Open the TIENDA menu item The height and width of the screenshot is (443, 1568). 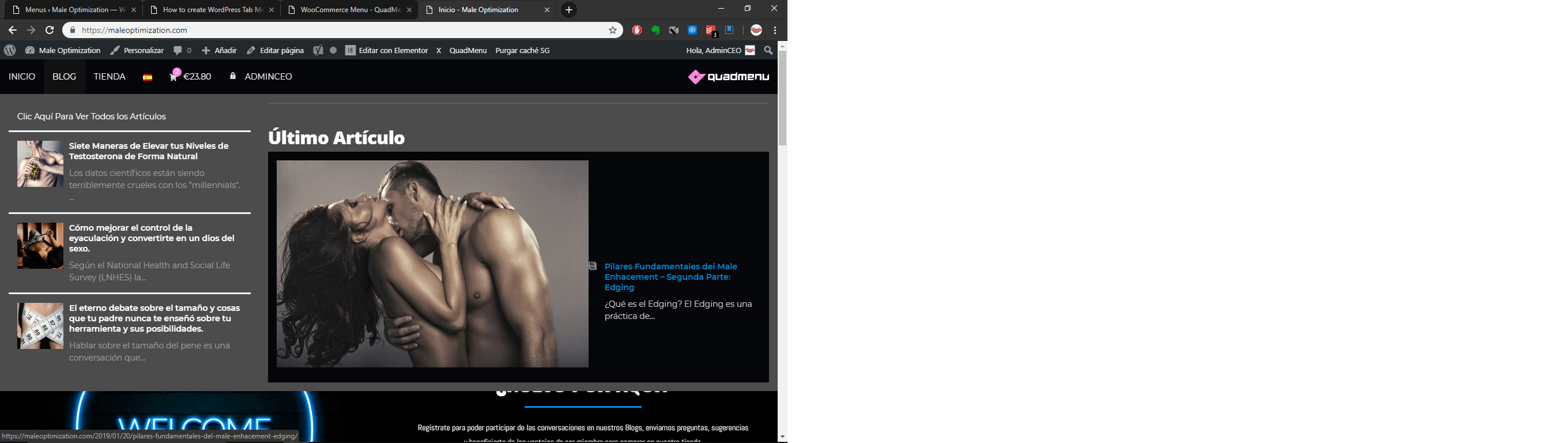tap(110, 77)
